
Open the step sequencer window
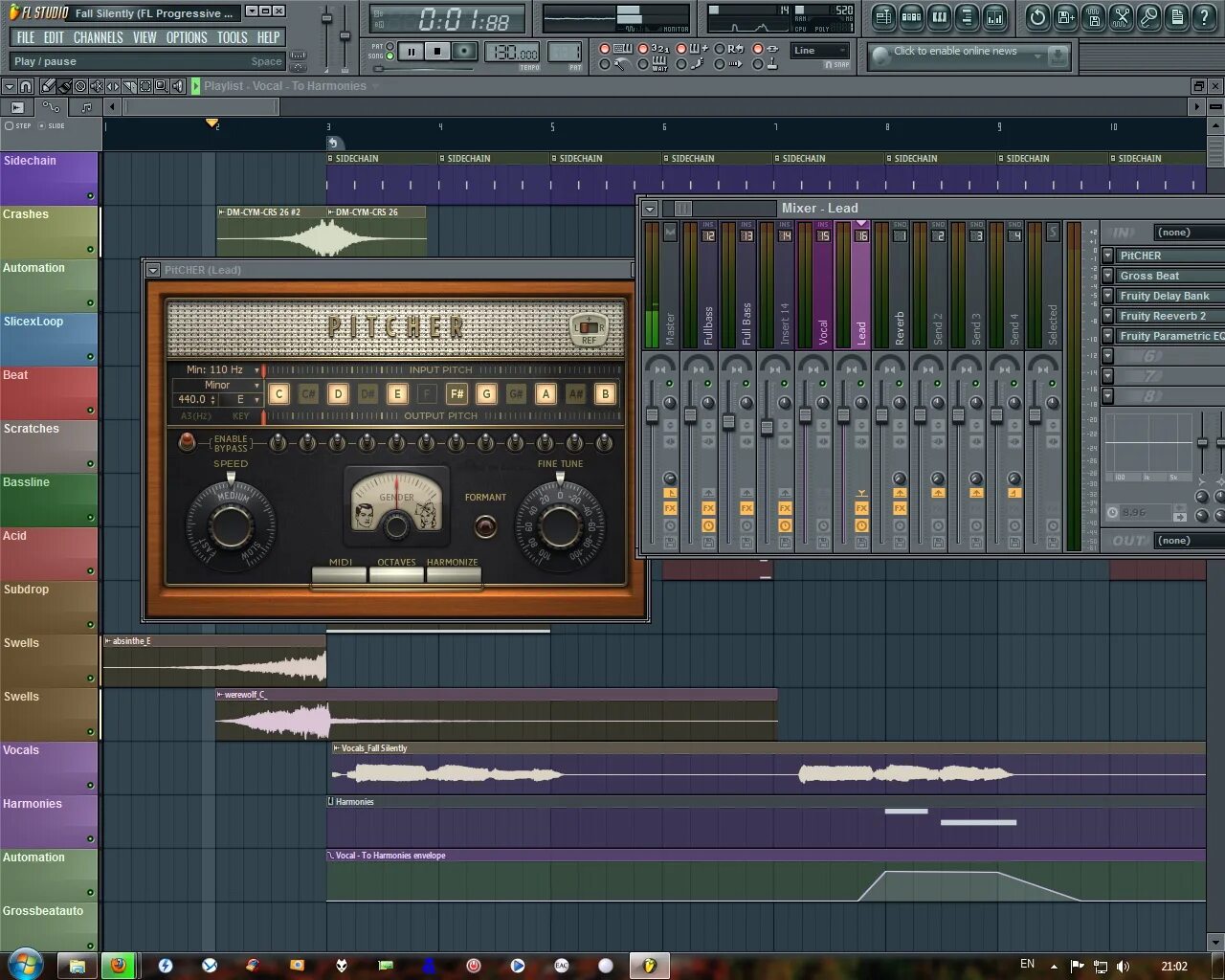[911, 16]
